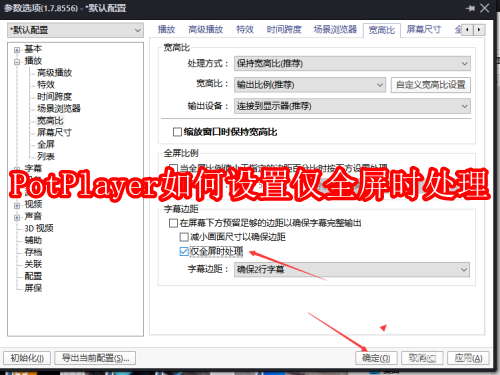Select 关联 in the tree
Viewport: 500px width, 375px height.
point(33,264)
